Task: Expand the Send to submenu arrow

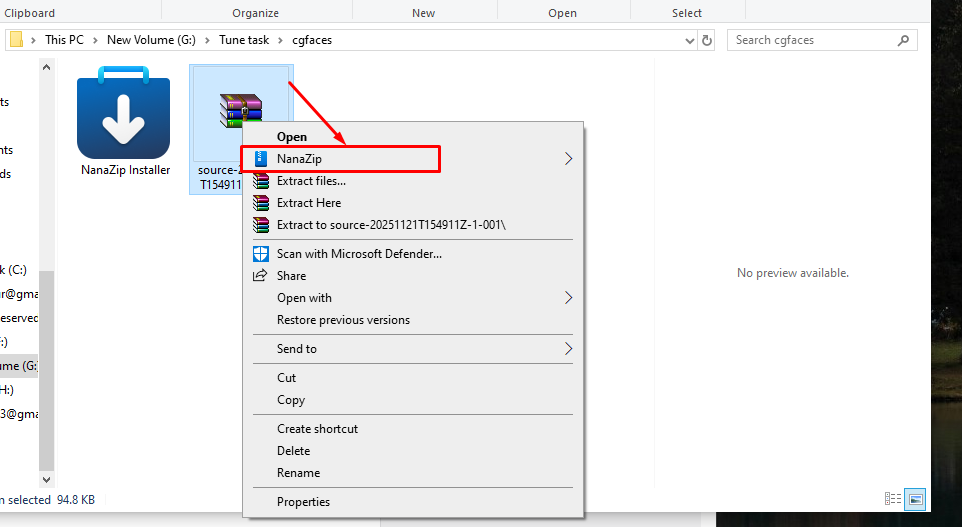Action: point(568,348)
